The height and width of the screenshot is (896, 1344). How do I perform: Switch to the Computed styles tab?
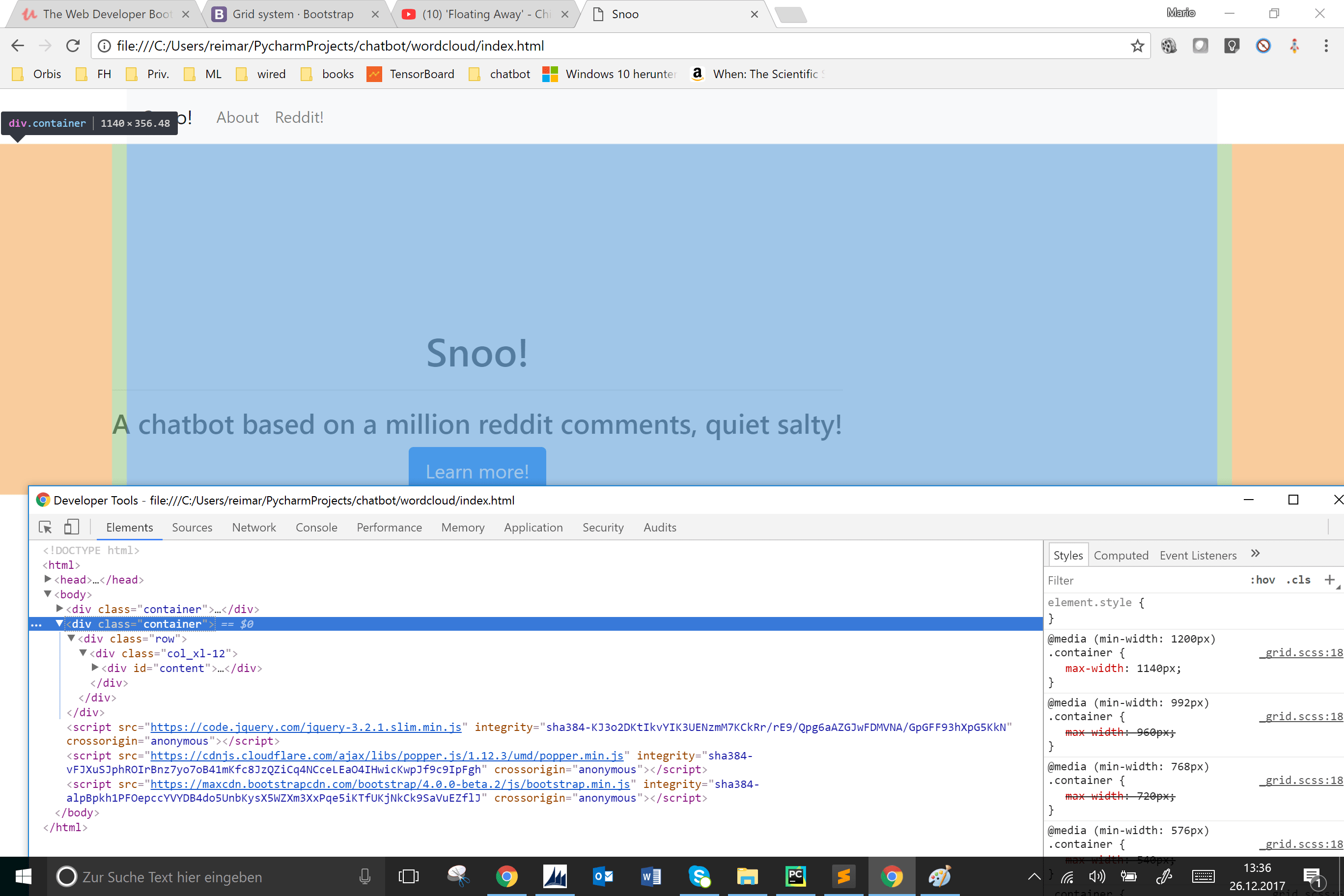tap(1121, 555)
